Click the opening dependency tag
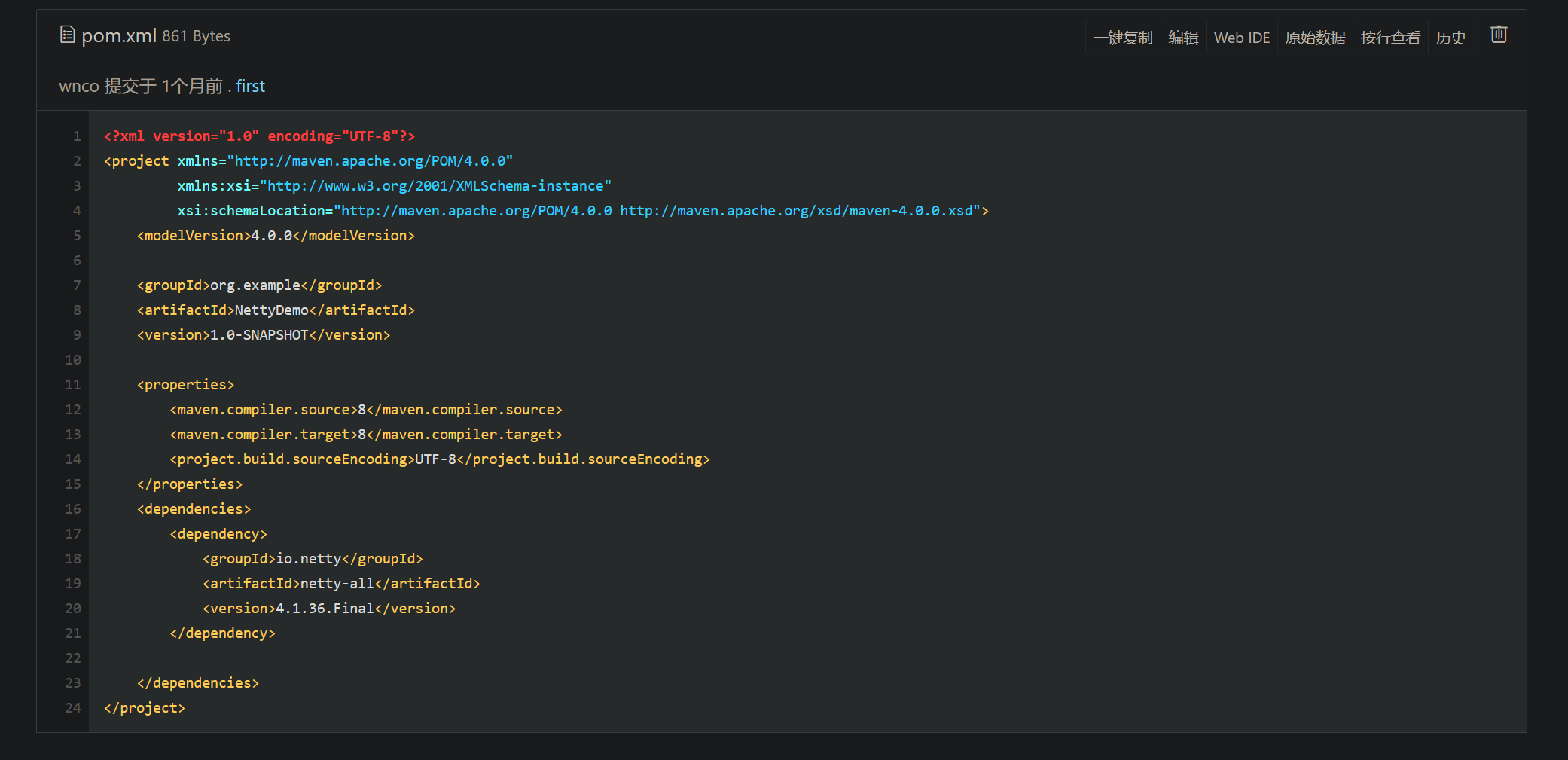Screen dimensions: 1568x760 (218, 534)
